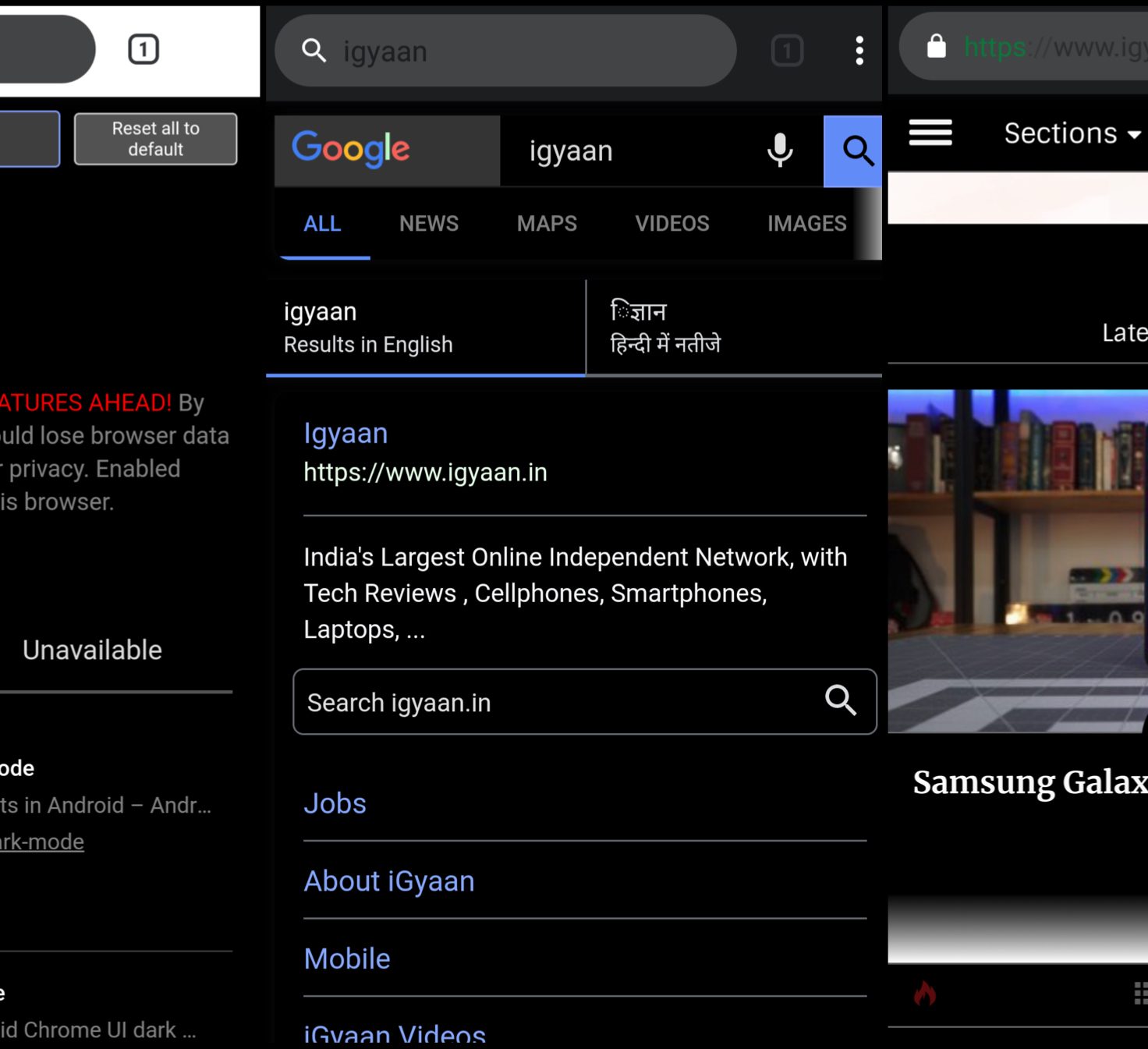Open the Samsung Galaxy article thumbnail
This screenshot has width=1148, height=1049.
coord(1018,561)
